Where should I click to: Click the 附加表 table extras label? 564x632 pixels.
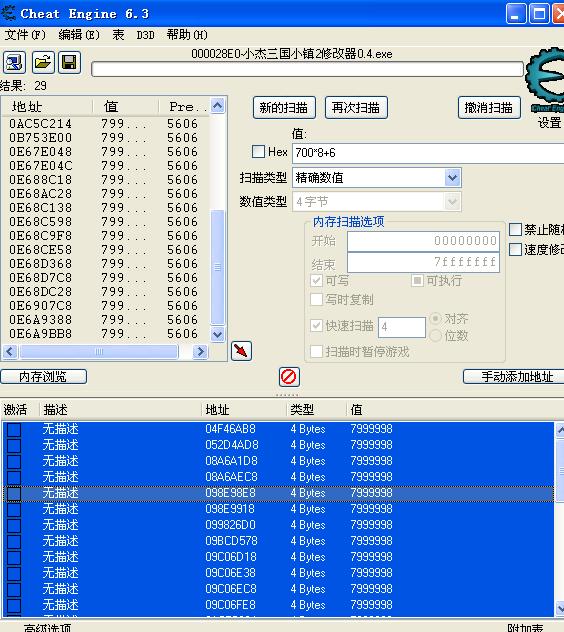click(525, 627)
